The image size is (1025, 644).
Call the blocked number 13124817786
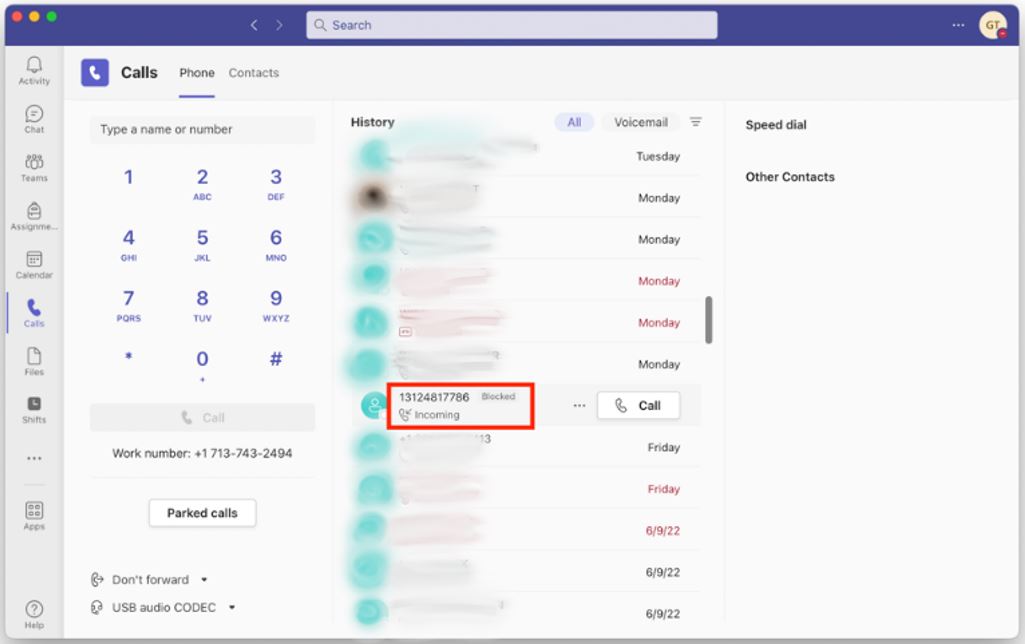(638, 405)
